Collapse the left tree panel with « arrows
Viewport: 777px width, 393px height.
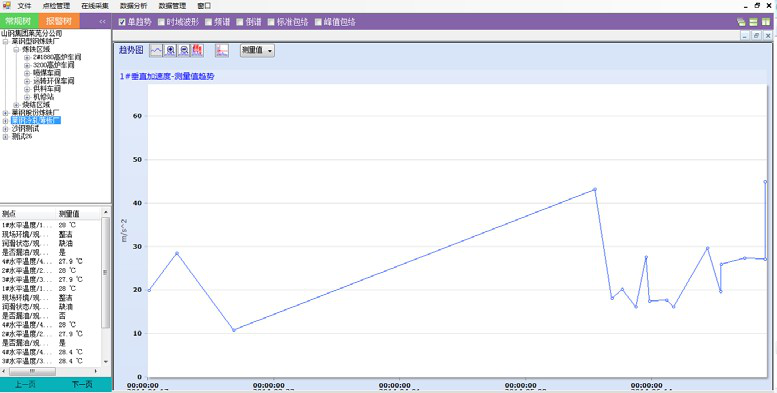click(102, 21)
